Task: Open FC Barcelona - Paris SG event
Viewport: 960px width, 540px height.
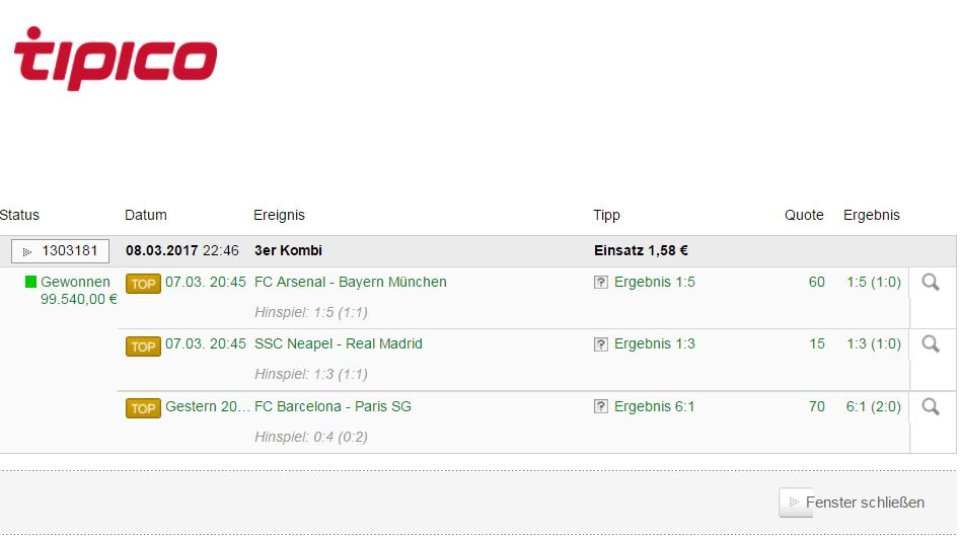Action: pos(333,406)
